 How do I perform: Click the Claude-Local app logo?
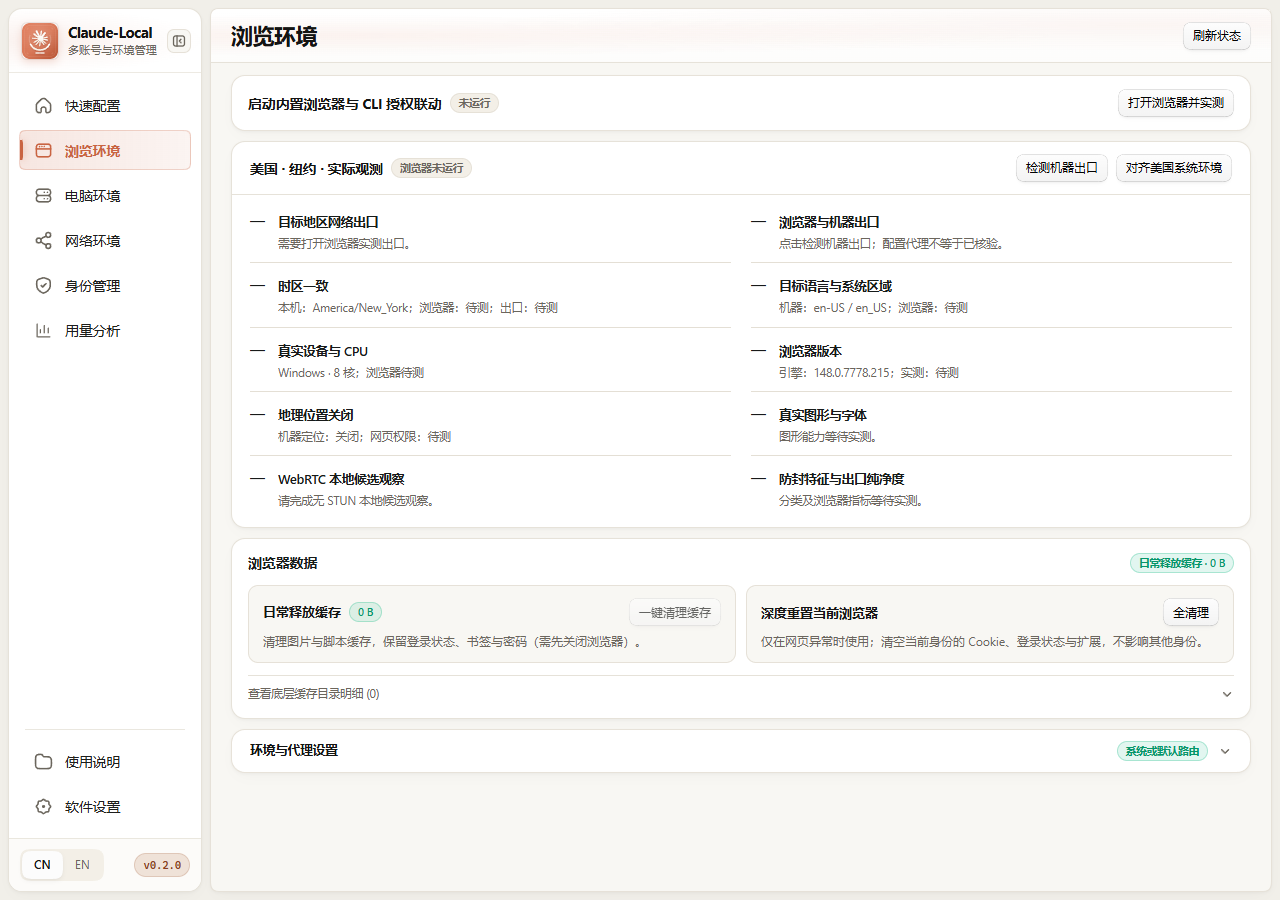click(40, 41)
